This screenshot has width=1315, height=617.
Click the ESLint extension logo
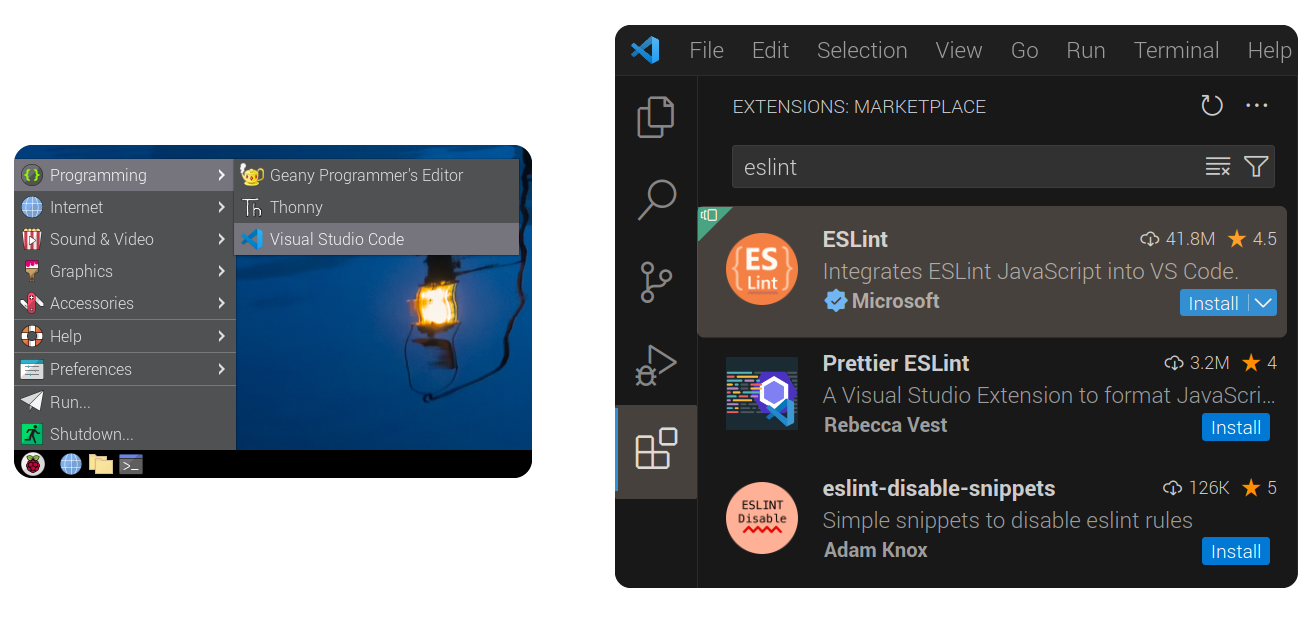(x=762, y=269)
